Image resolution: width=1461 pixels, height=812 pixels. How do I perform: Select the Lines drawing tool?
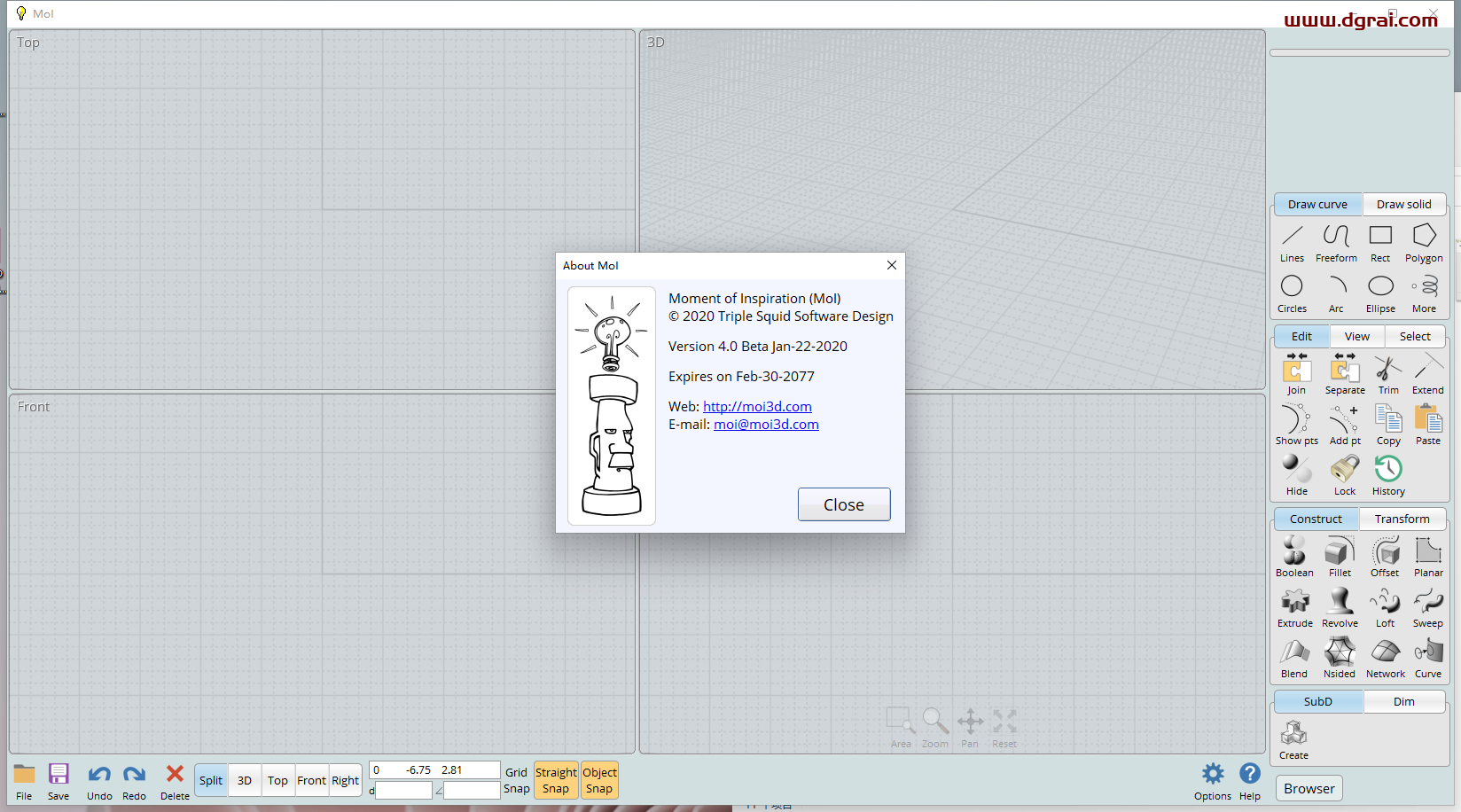1292,243
